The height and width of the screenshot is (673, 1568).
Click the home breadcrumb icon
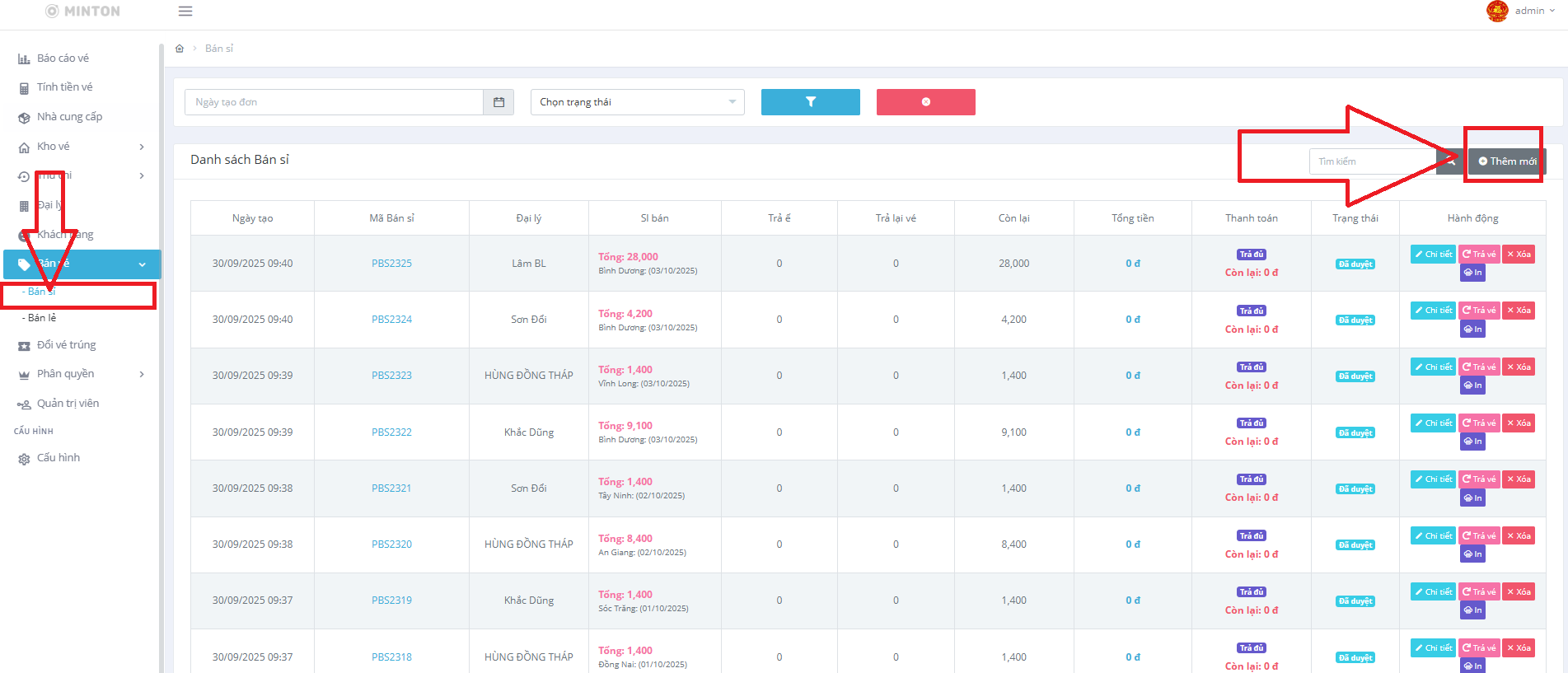coord(180,49)
